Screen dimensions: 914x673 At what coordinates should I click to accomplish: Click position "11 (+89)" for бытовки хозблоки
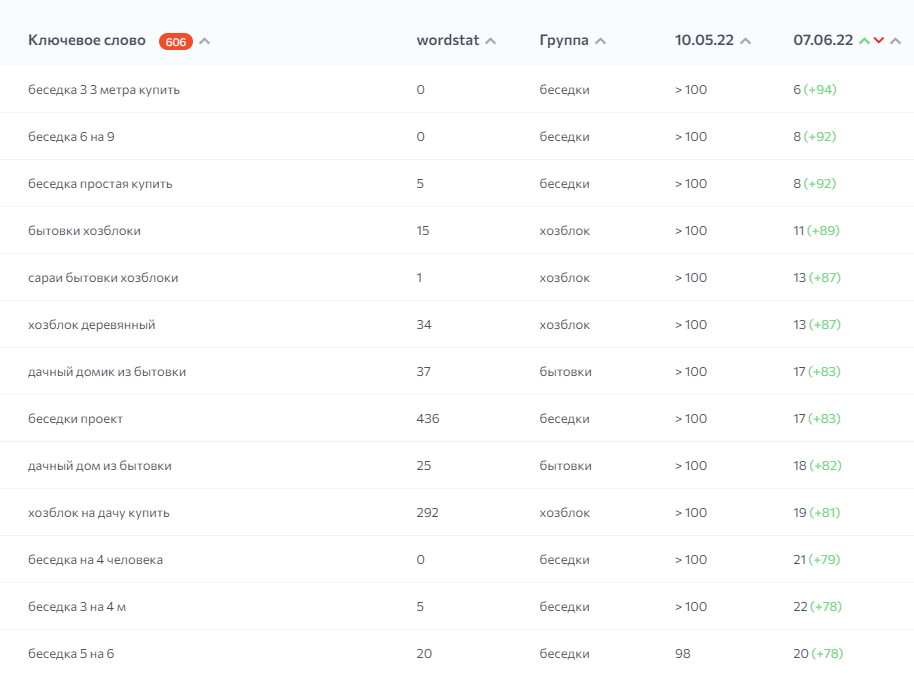tap(817, 231)
